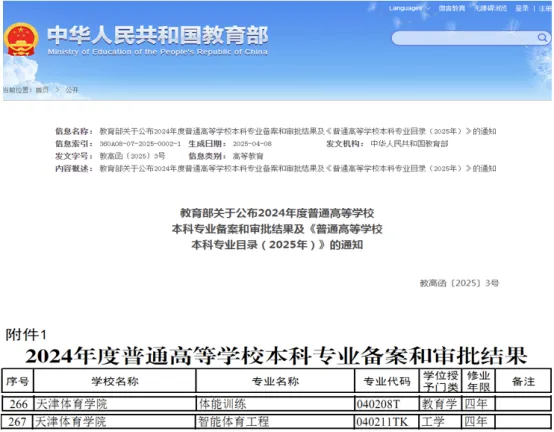
Task: Click the bold notice title heading
Action: point(277,229)
